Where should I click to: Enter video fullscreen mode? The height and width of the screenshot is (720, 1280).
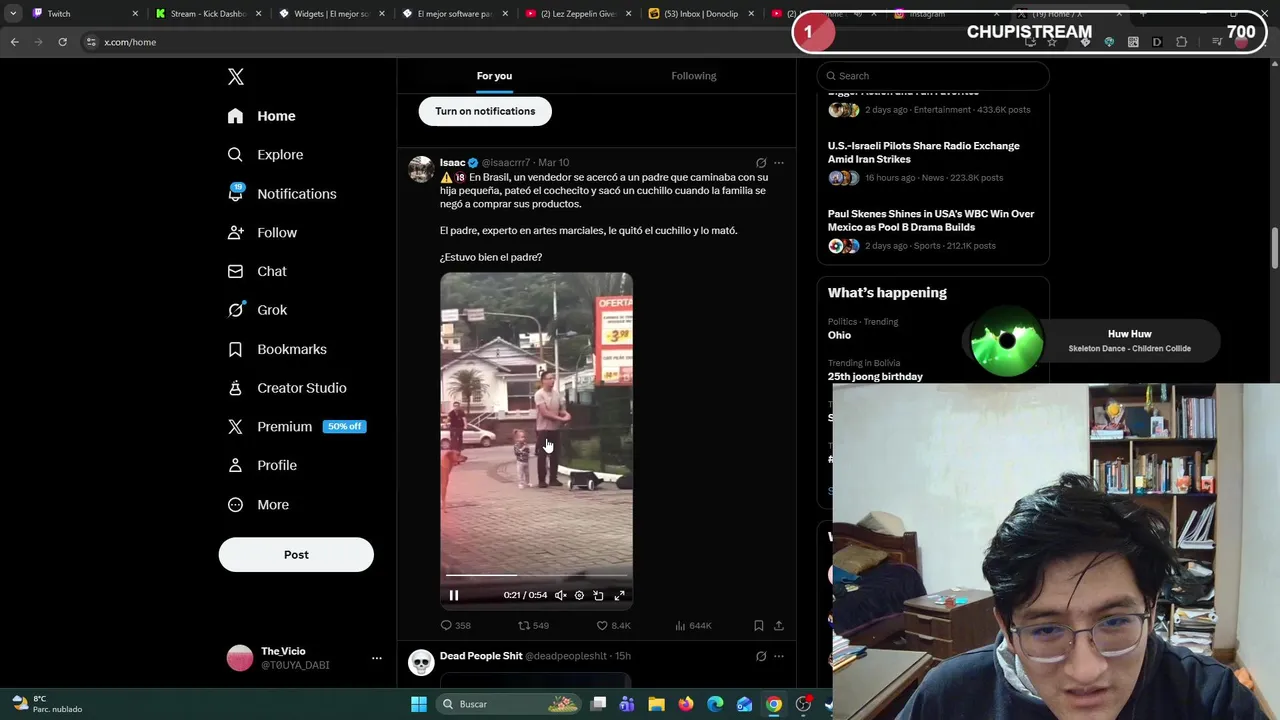[x=619, y=595]
